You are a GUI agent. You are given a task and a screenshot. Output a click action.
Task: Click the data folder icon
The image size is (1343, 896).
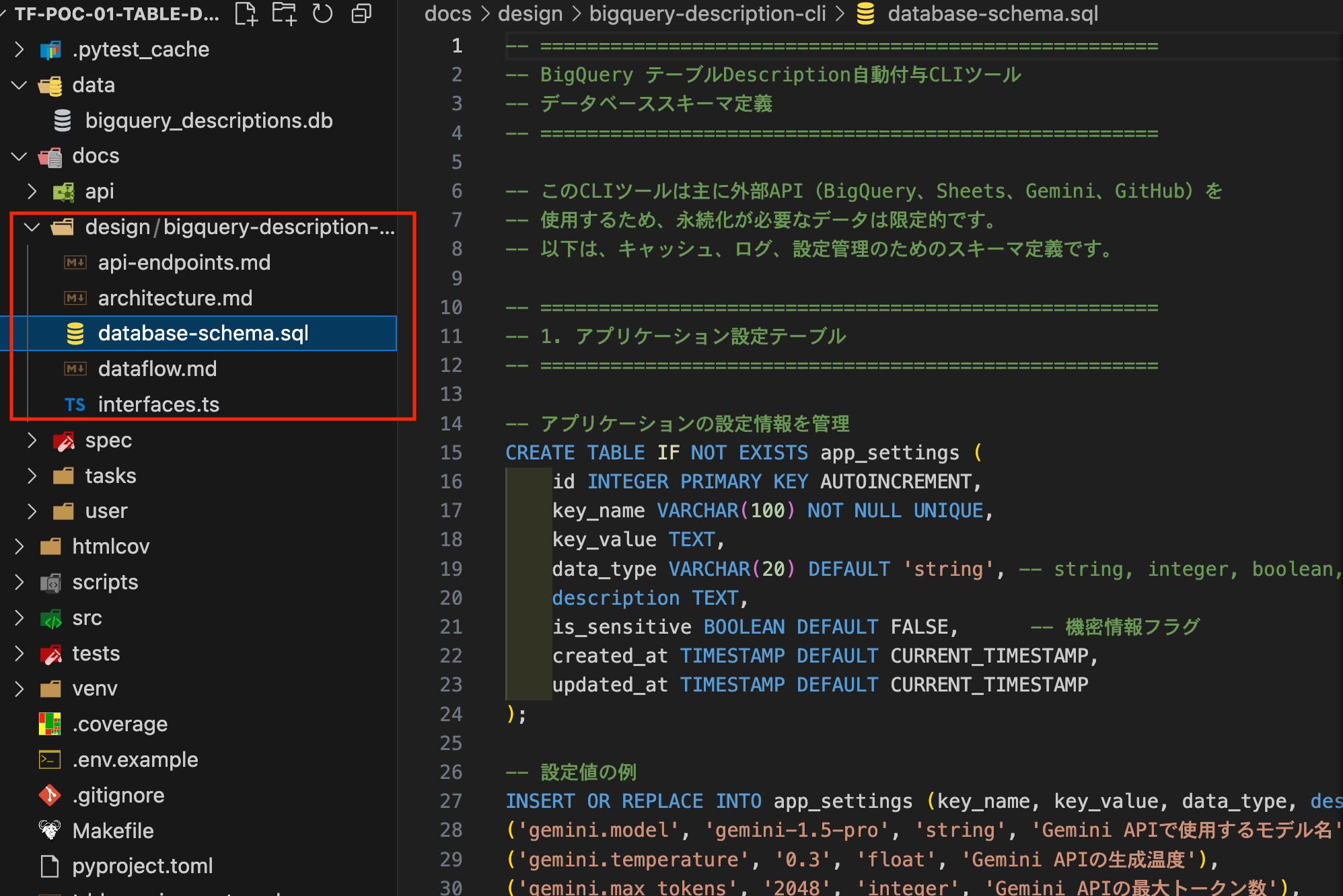50,85
